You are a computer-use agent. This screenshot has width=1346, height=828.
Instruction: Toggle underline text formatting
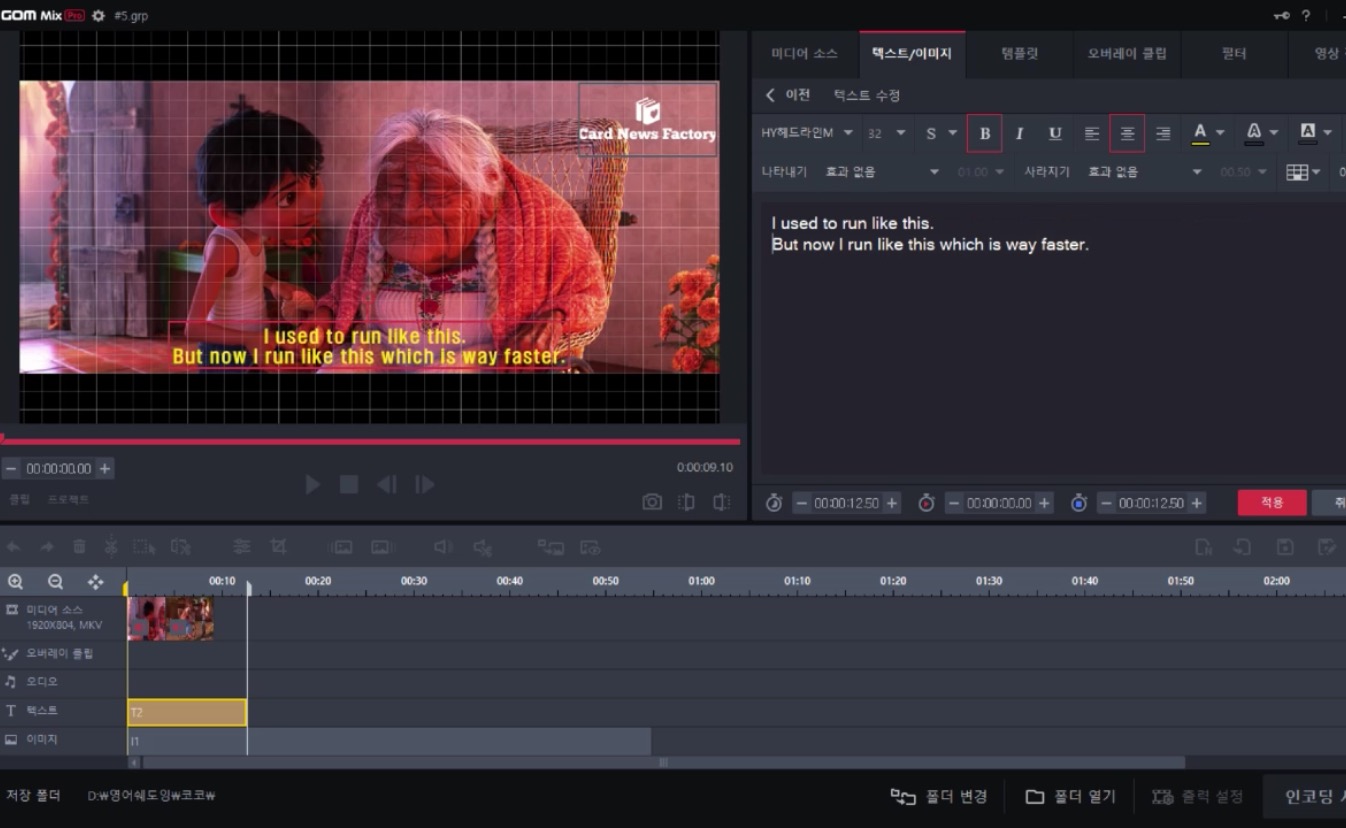[1054, 133]
